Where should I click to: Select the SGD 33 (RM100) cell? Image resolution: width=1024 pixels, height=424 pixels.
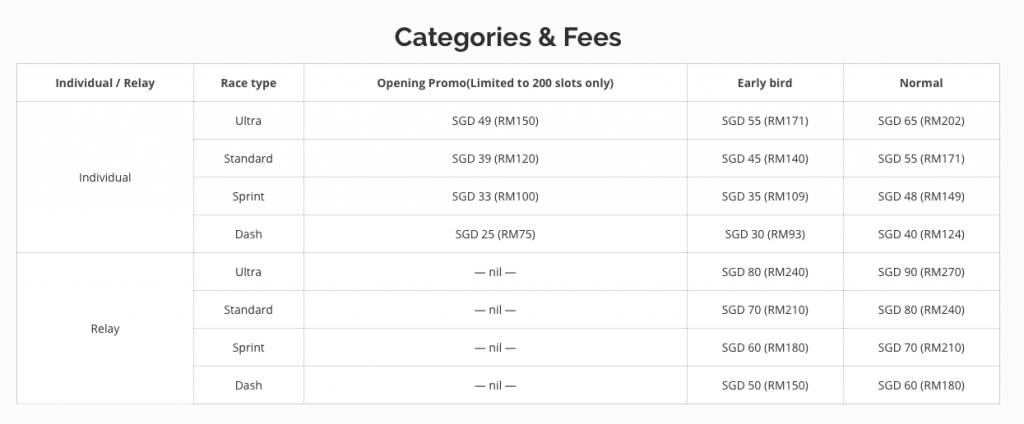point(495,197)
